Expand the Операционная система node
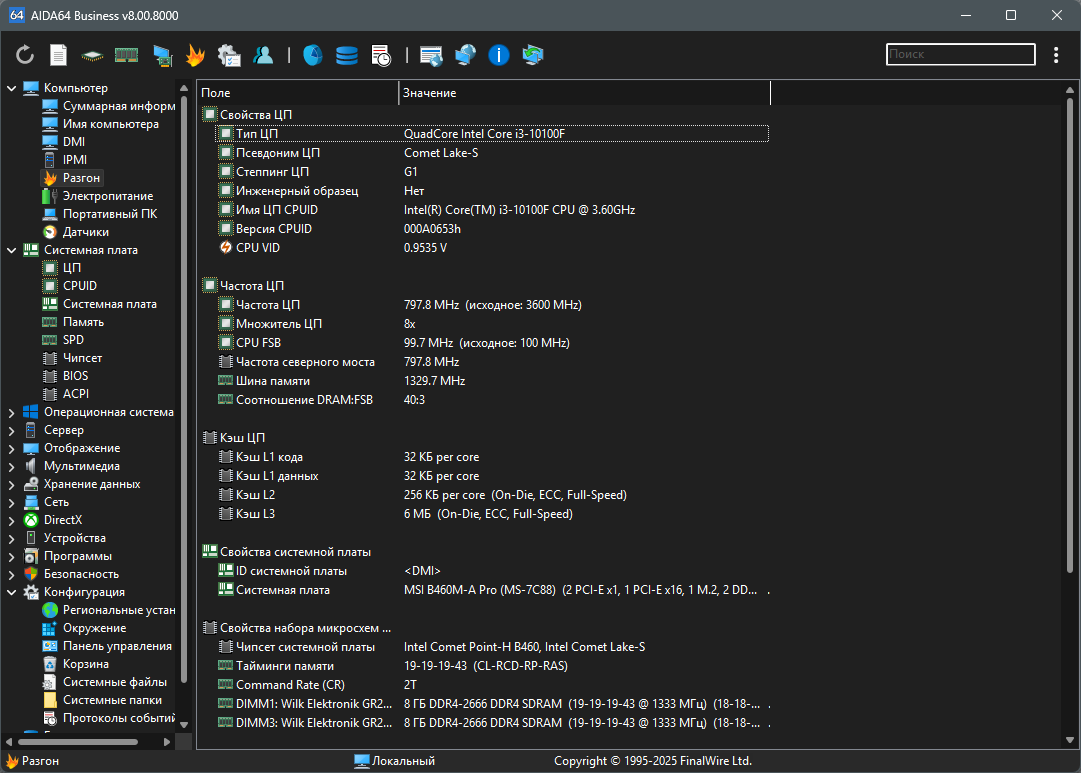The width and height of the screenshot is (1081, 773). click(11, 412)
